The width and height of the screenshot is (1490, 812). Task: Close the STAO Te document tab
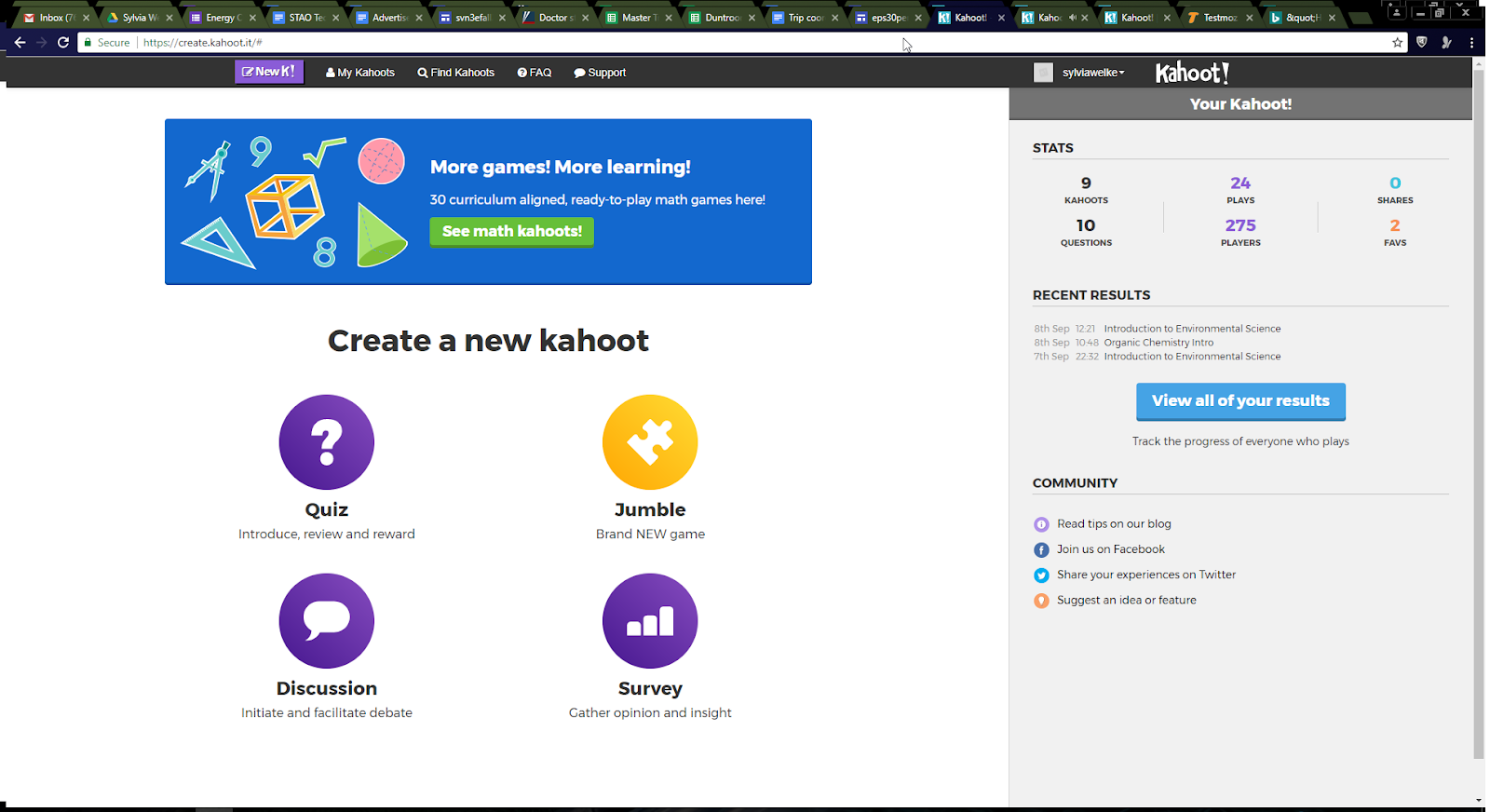coord(335,18)
